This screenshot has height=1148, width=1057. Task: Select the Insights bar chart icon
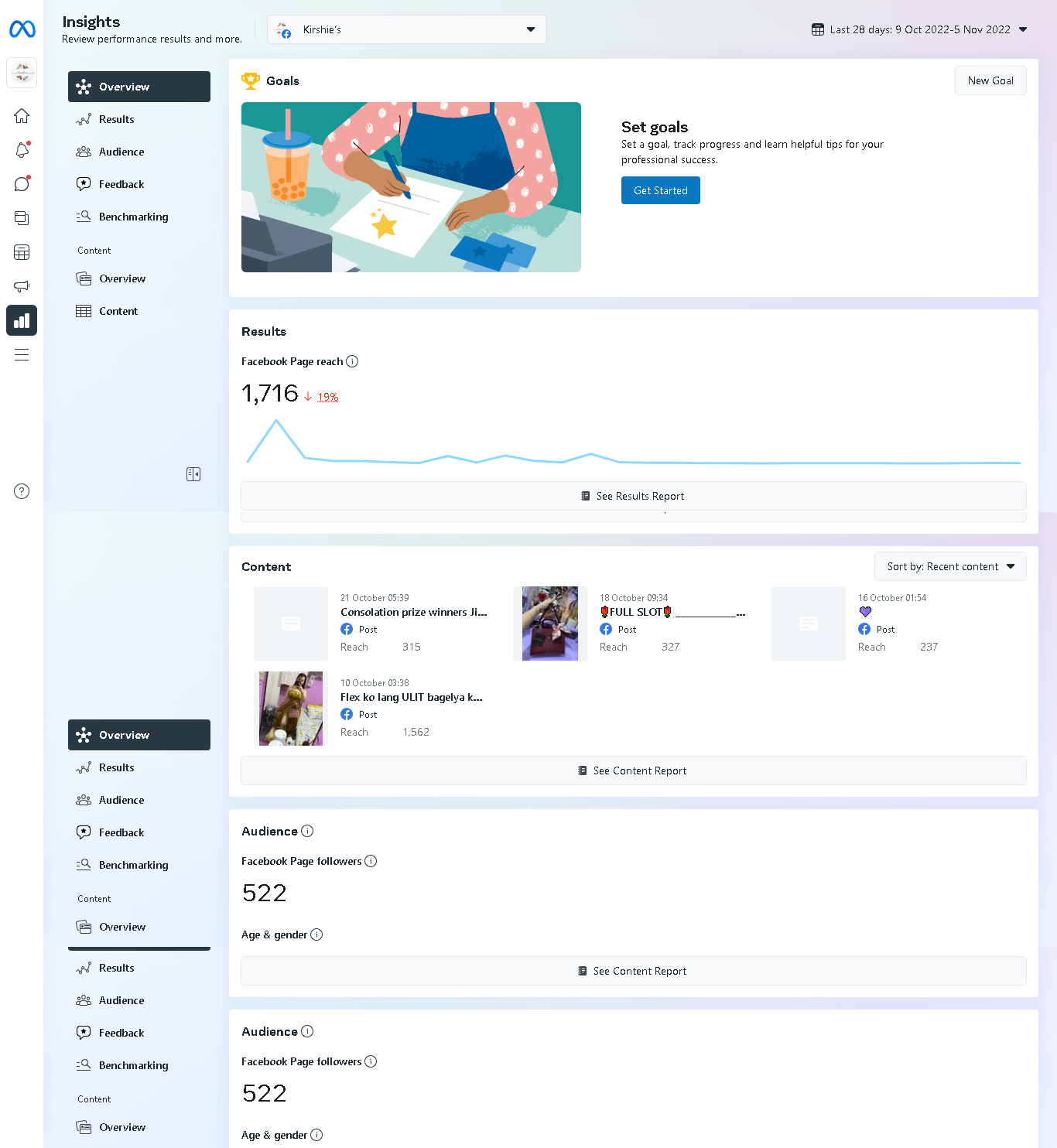(x=22, y=320)
